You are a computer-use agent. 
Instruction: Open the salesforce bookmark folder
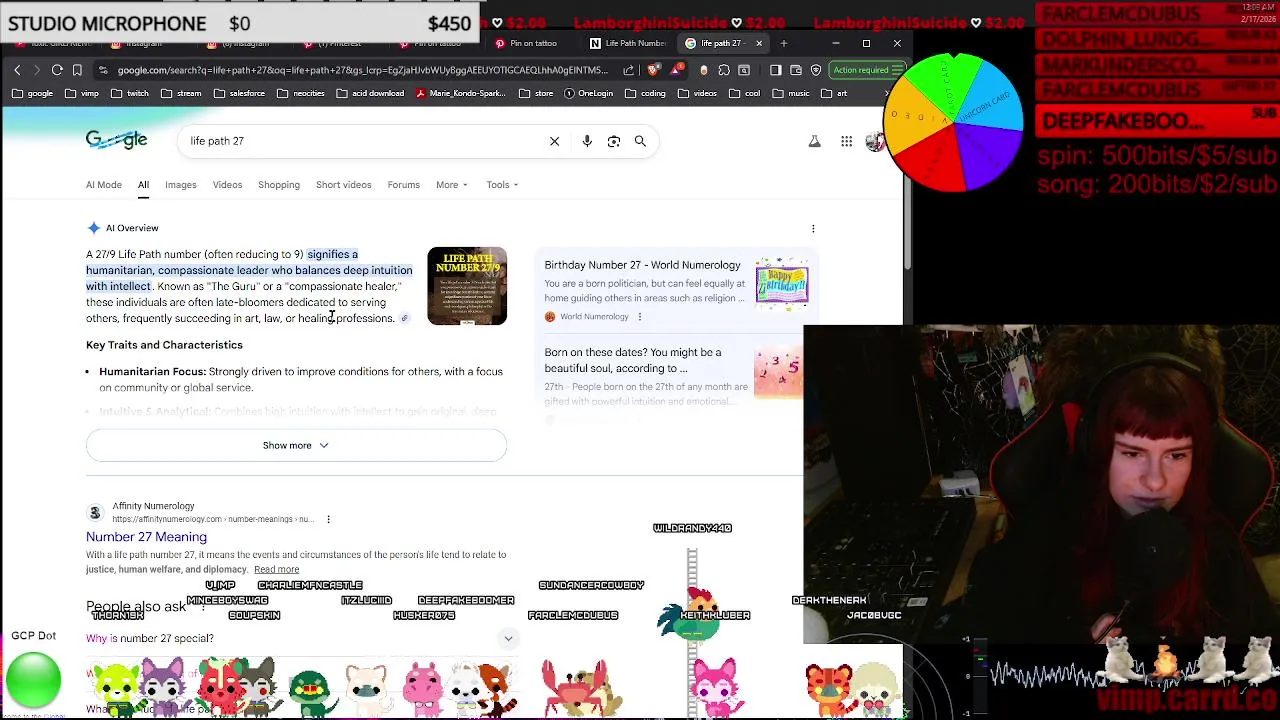pyautogui.click(x=238, y=93)
